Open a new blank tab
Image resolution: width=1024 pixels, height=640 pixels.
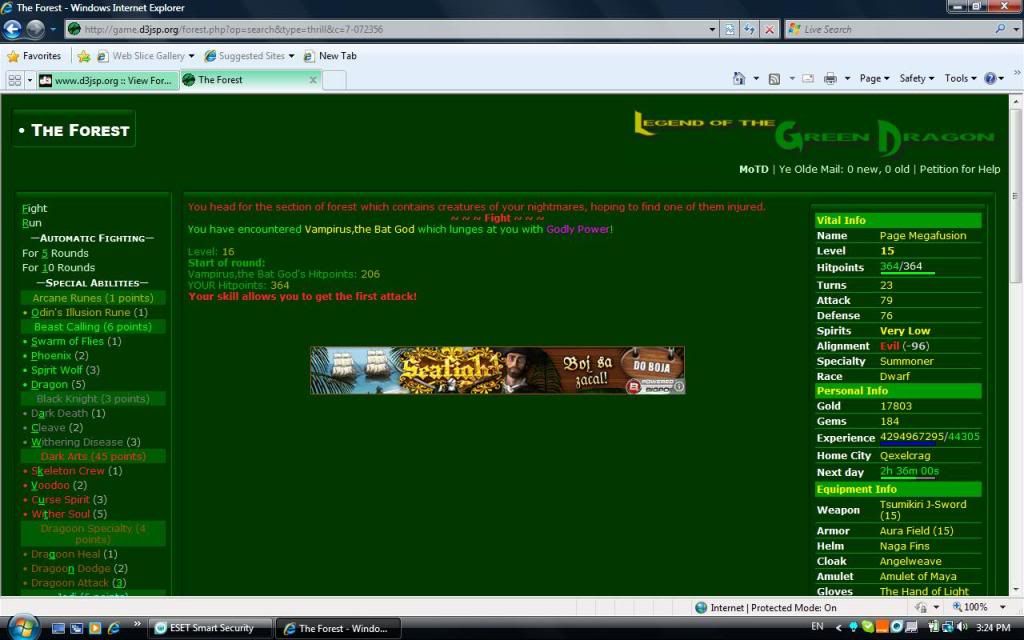tap(334, 80)
